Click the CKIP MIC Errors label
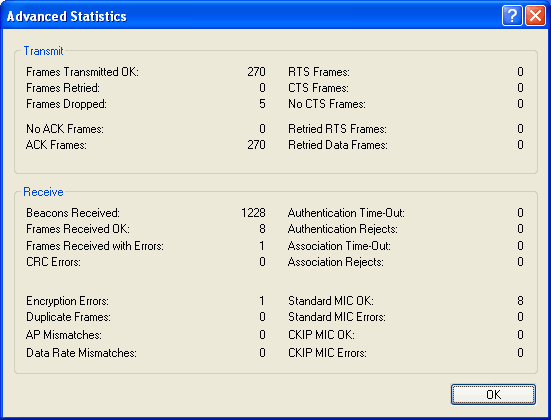Image resolution: width=551 pixels, height=420 pixels. click(x=327, y=353)
